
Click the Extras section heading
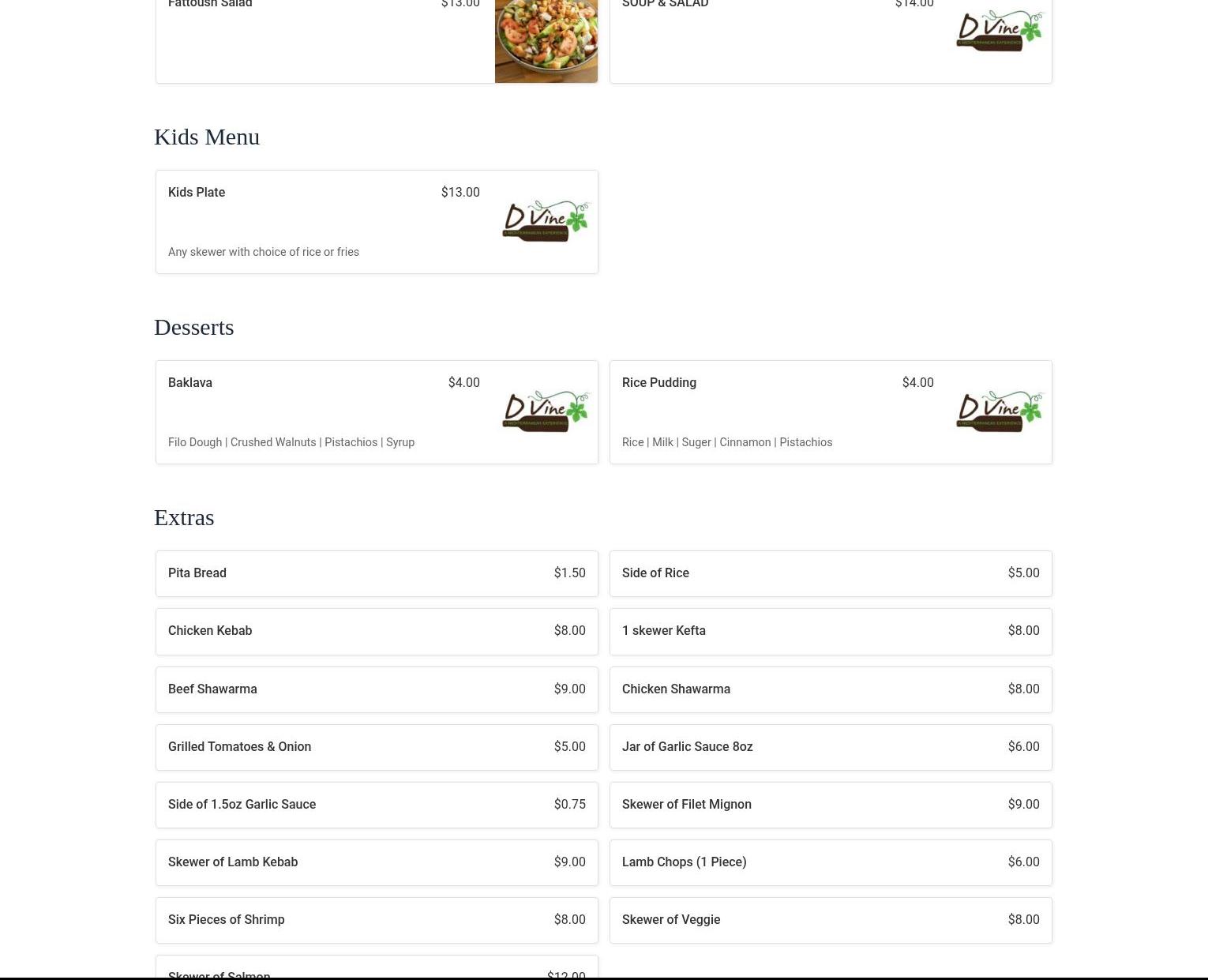184,517
